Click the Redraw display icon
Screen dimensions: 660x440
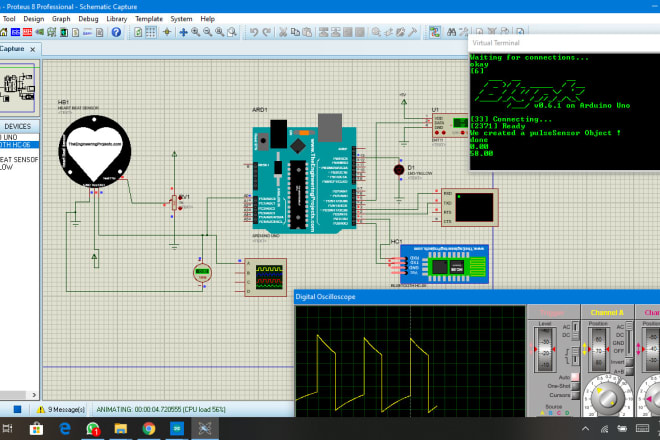(138, 32)
